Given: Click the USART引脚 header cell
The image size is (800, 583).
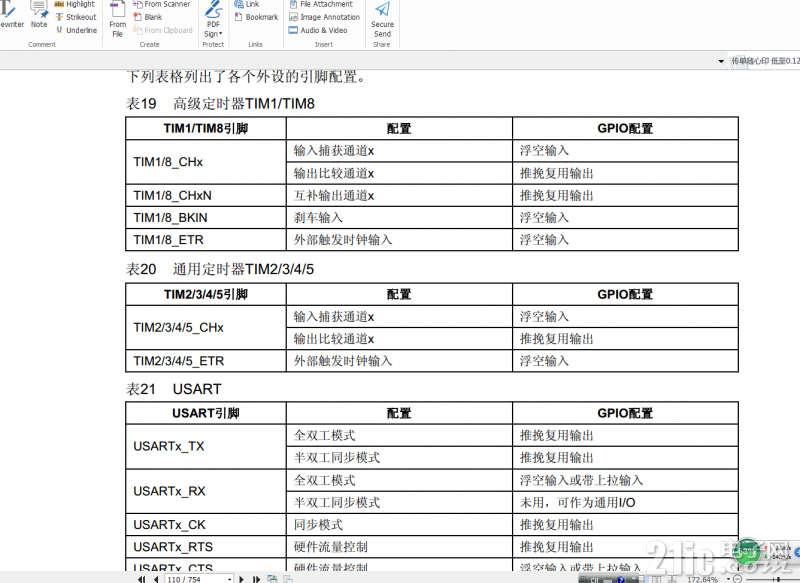Looking at the screenshot, I should click(206, 413).
